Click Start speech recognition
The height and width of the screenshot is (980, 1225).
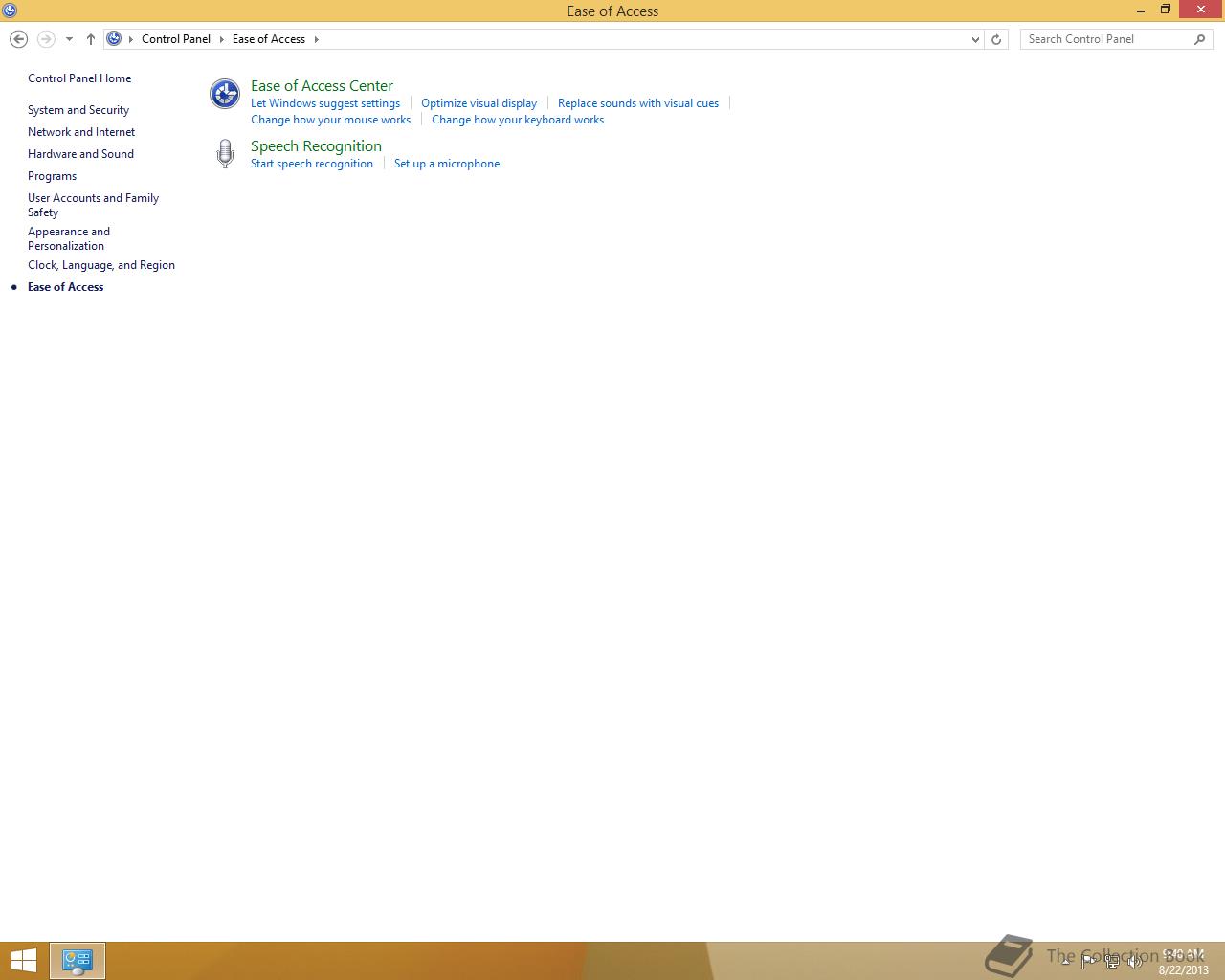312,164
